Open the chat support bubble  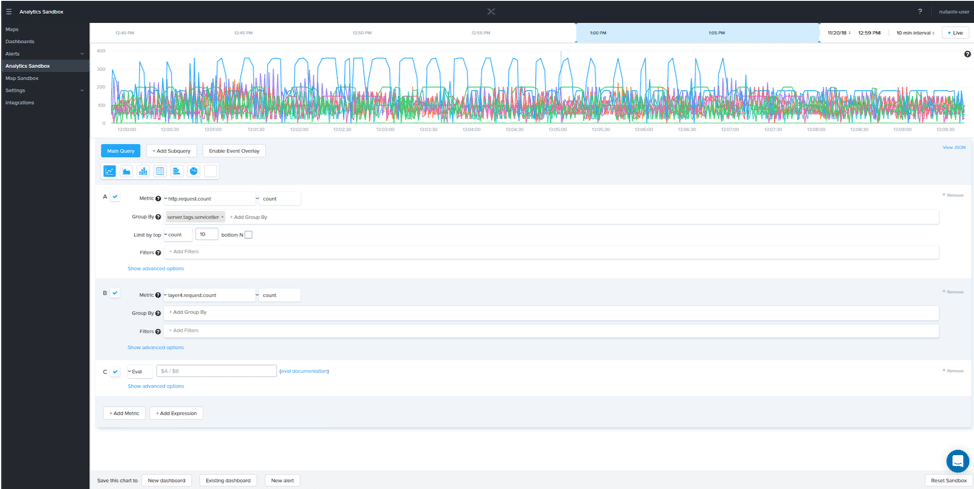pos(957,461)
